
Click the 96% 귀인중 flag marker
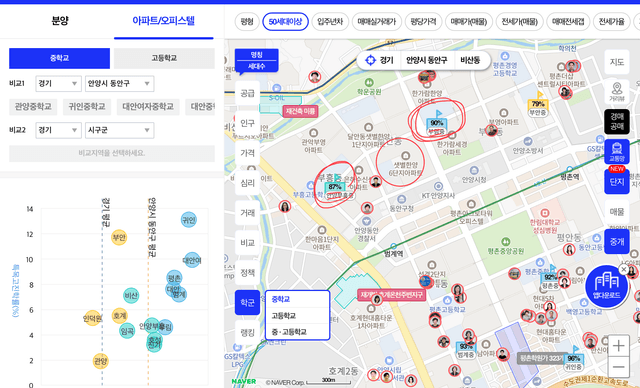click(573, 359)
